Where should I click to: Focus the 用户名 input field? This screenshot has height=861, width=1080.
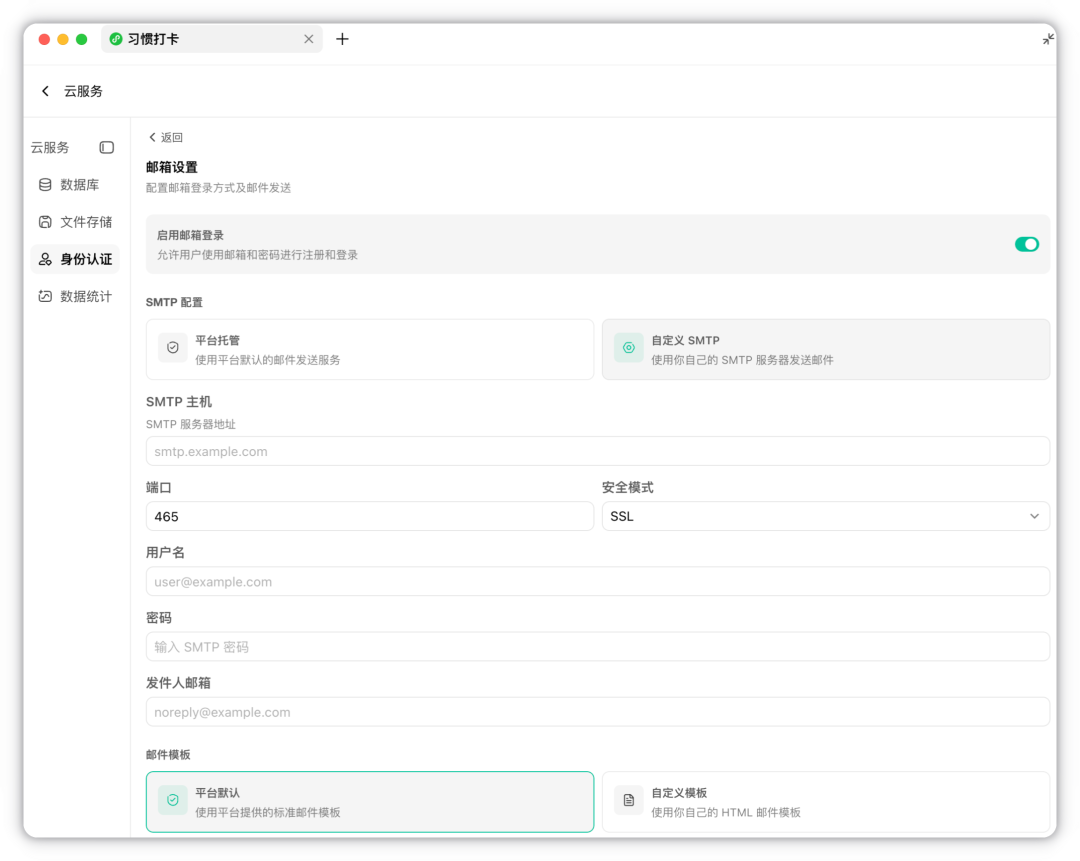pyautogui.click(x=598, y=581)
